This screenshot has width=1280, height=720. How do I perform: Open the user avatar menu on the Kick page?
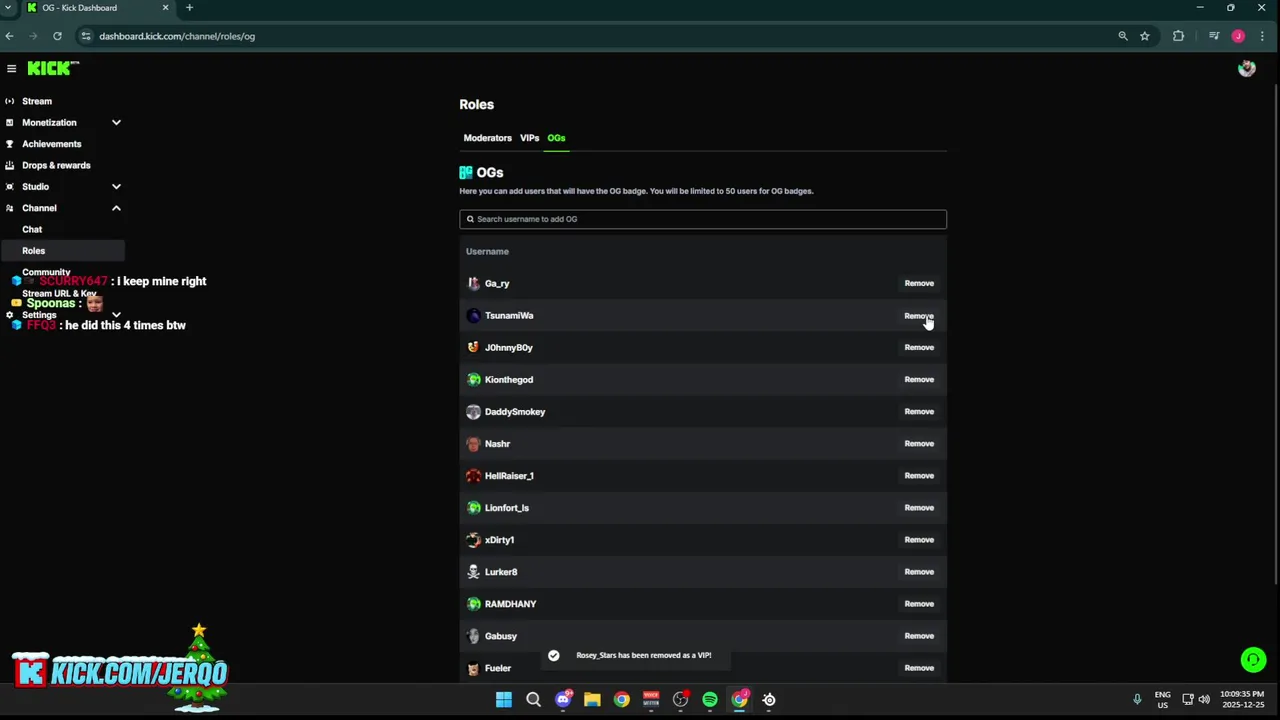click(1246, 68)
